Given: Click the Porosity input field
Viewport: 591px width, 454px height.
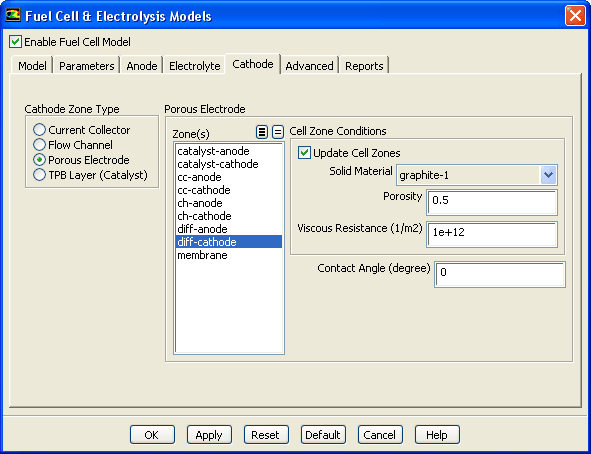Looking at the screenshot, I should tap(492, 202).
